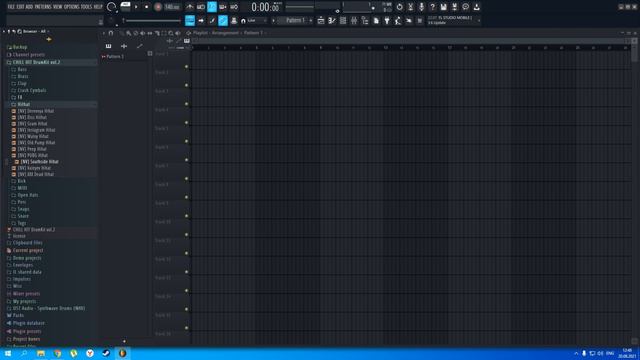640x360 pixels.
Task: Select the PUBG Hihat sample
Action: (x=32, y=155)
